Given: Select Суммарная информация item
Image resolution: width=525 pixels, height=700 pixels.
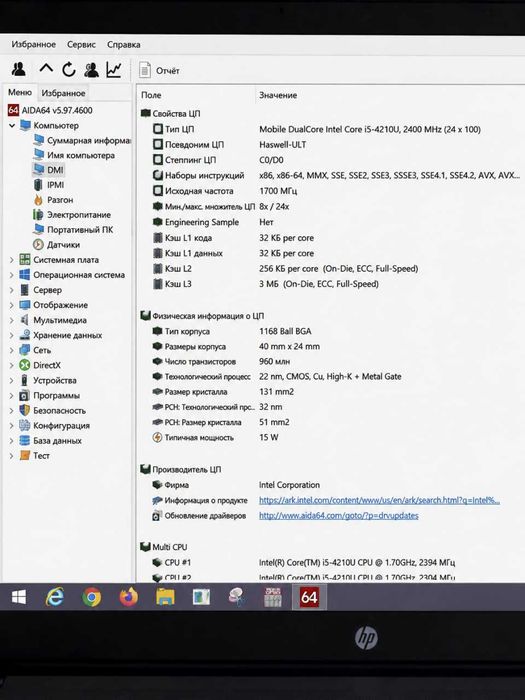Looking at the screenshot, I should (83, 140).
